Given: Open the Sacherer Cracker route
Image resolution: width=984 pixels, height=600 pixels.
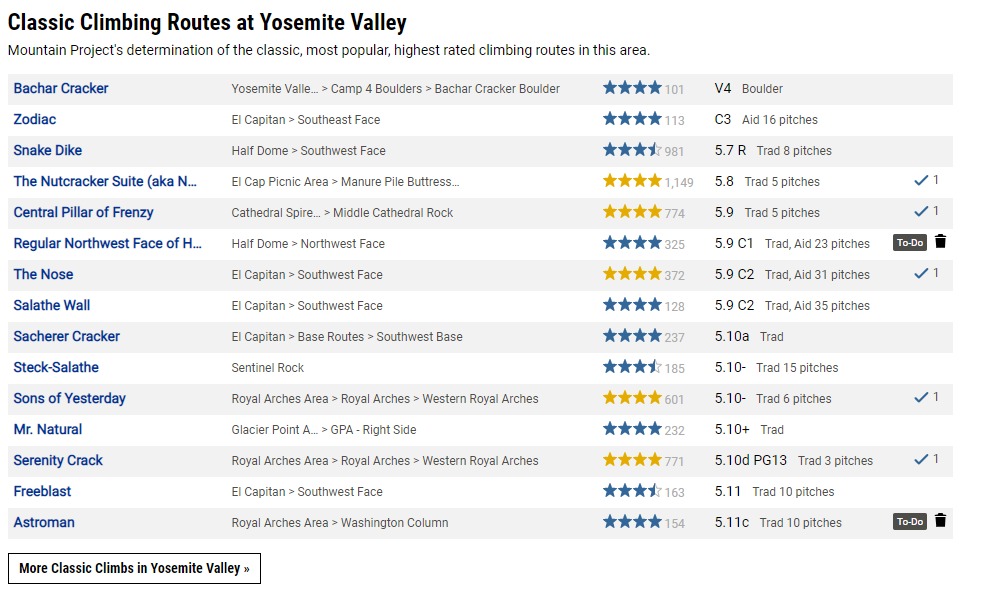Looking at the screenshot, I should (x=67, y=336).
